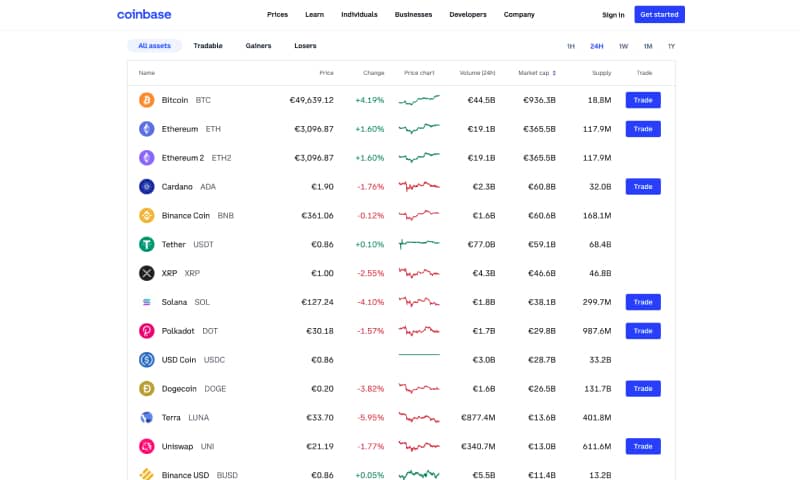The width and height of the screenshot is (800, 480).
Task: Open the Businesses nav menu
Action: click(x=413, y=14)
